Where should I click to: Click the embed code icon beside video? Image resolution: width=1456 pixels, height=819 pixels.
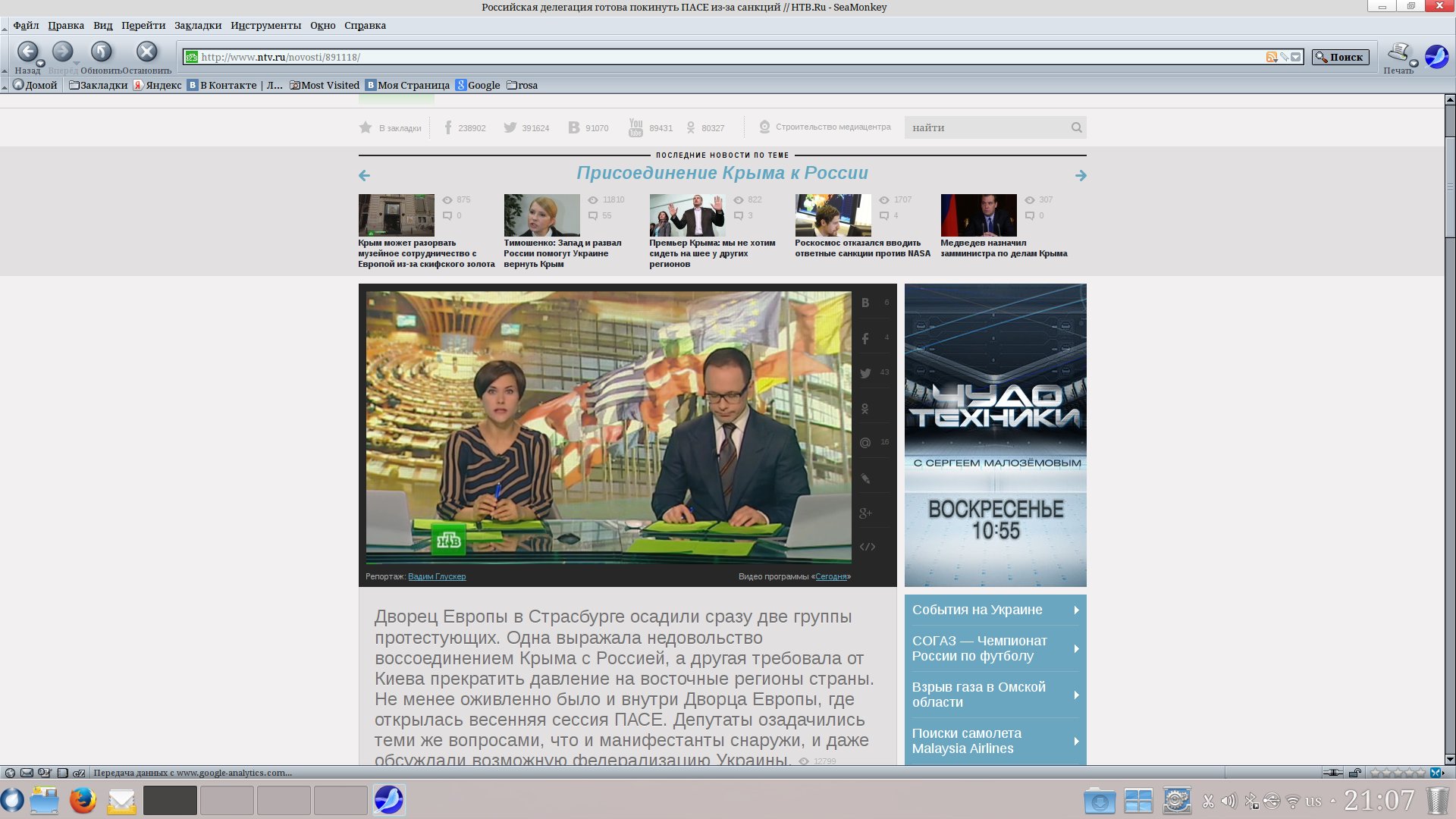point(868,547)
